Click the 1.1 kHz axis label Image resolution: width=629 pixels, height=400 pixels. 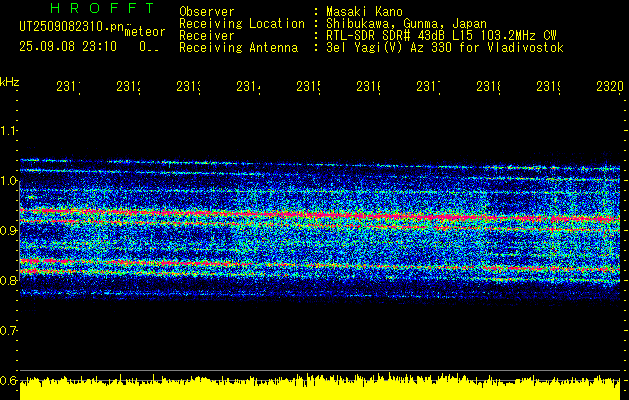9,130
